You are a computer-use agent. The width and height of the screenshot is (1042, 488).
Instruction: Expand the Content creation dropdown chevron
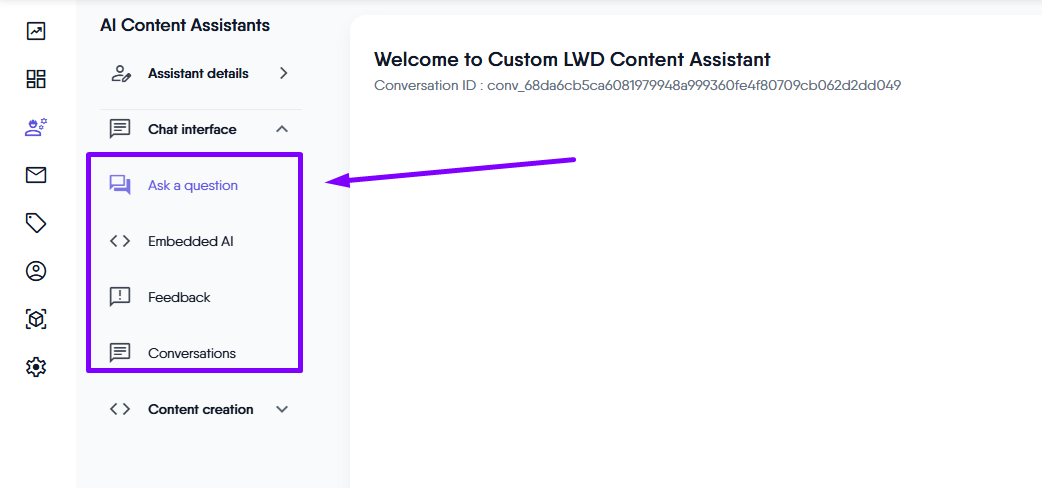282,409
